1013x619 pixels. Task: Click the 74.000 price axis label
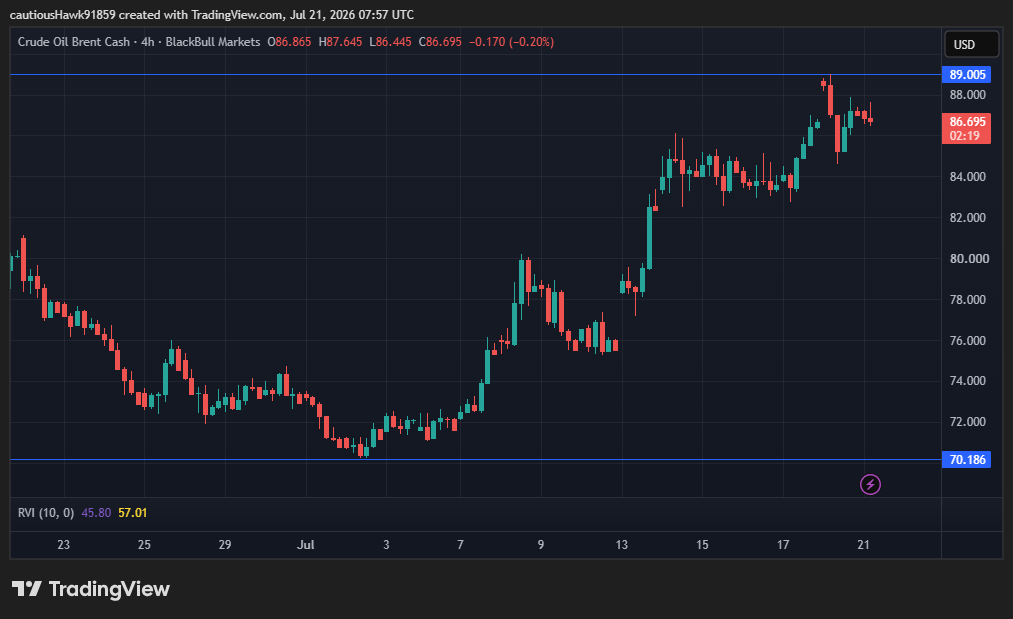point(967,381)
